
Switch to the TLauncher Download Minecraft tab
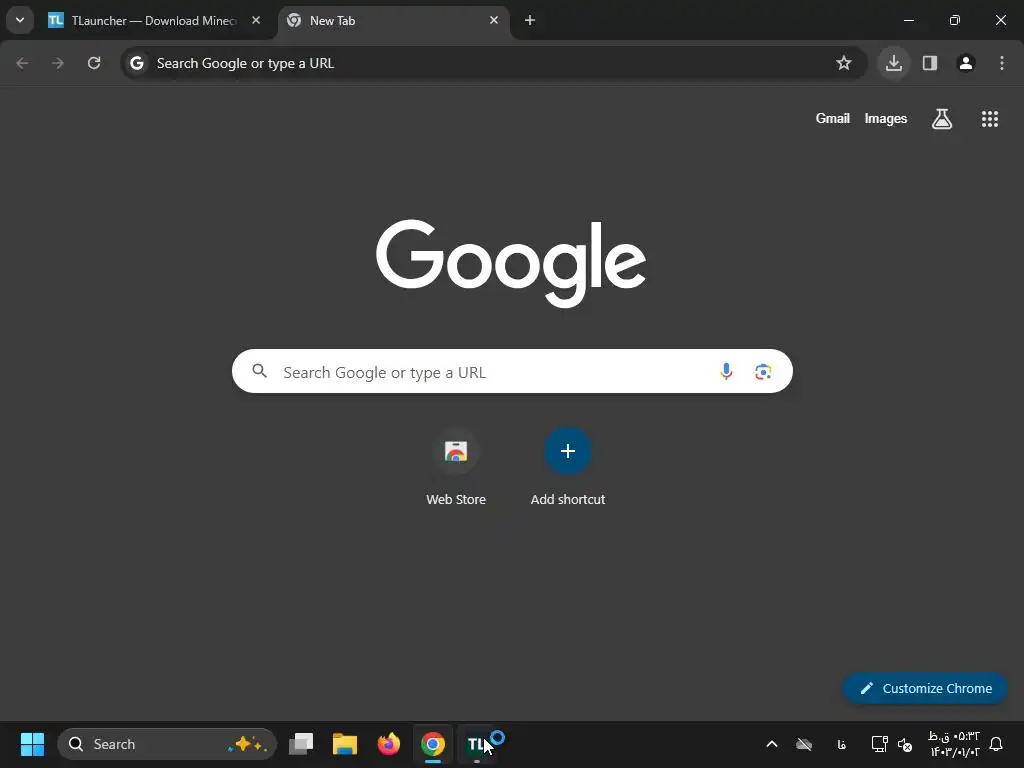click(155, 20)
